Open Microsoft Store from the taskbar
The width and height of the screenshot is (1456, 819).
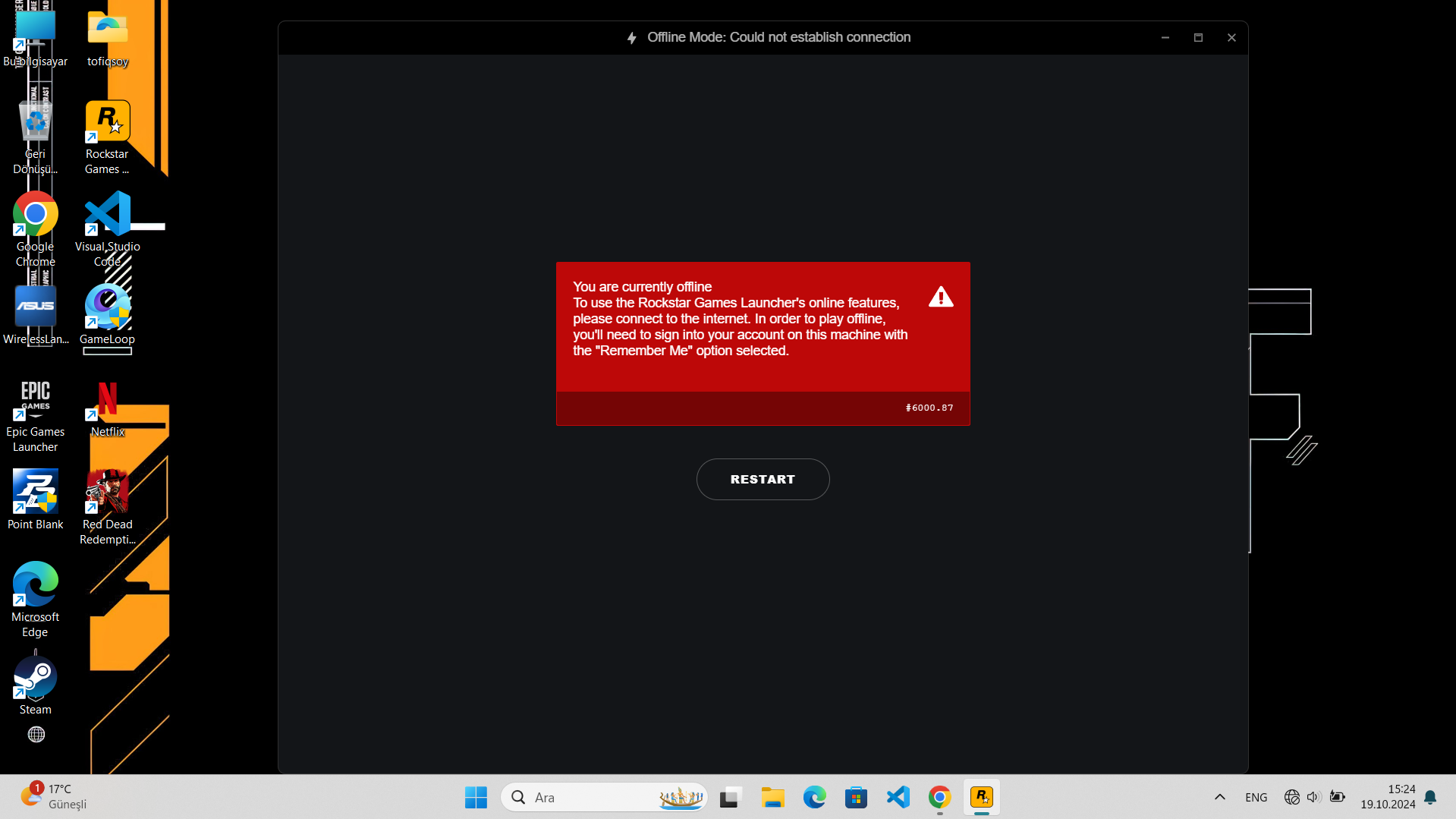pos(857,797)
